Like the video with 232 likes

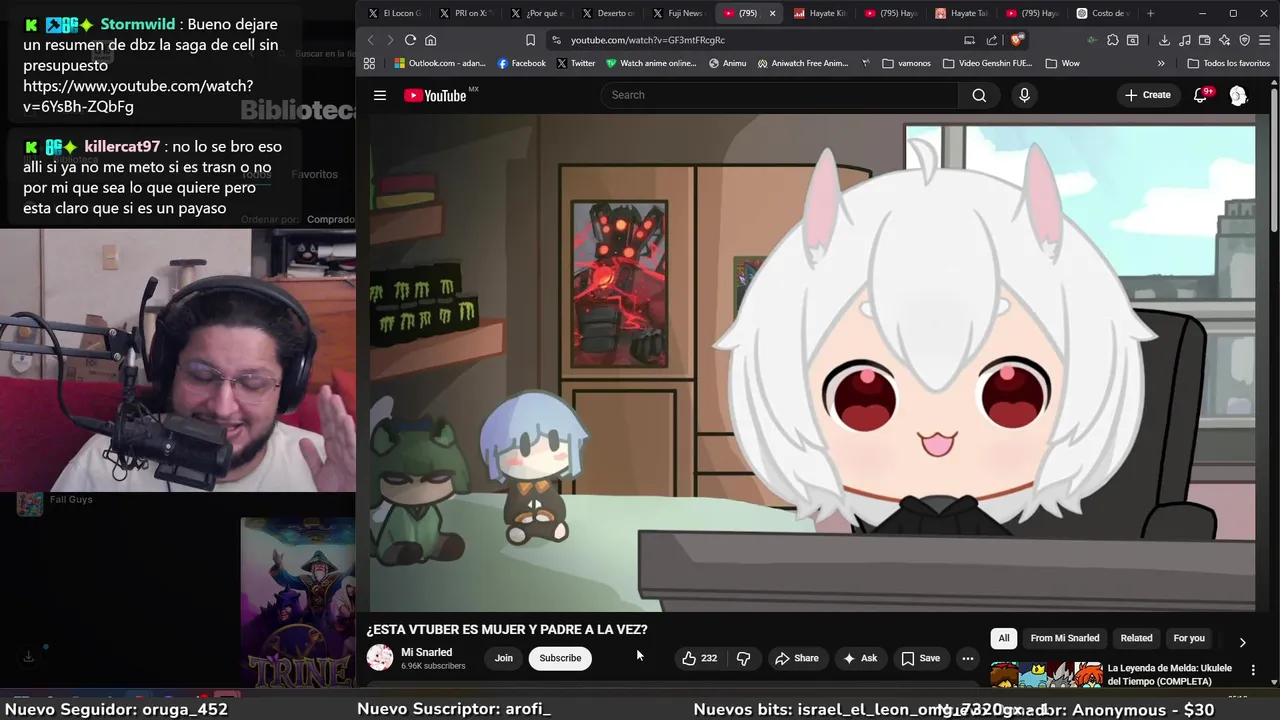coord(699,658)
